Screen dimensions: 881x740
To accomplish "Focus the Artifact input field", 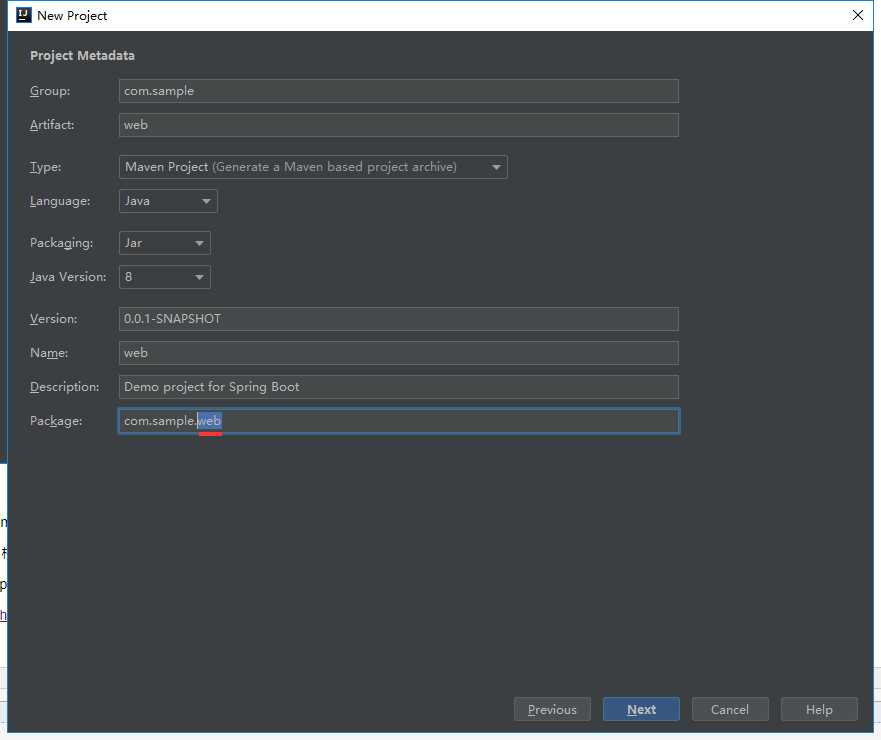I will click(x=398, y=125).
